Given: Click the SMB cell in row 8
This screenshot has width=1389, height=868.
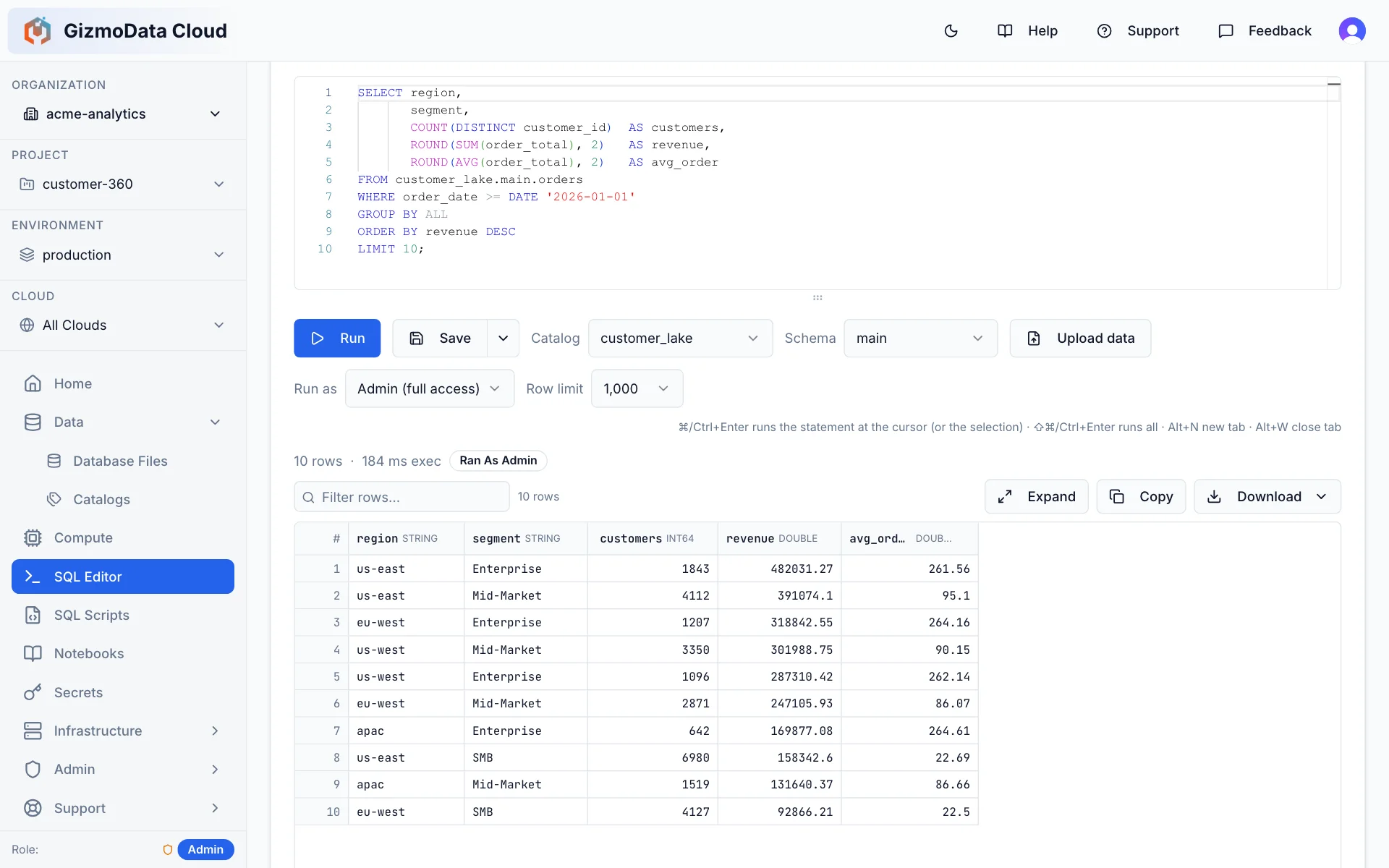Looking at the screenshot, I should click(x=525, y=758).
